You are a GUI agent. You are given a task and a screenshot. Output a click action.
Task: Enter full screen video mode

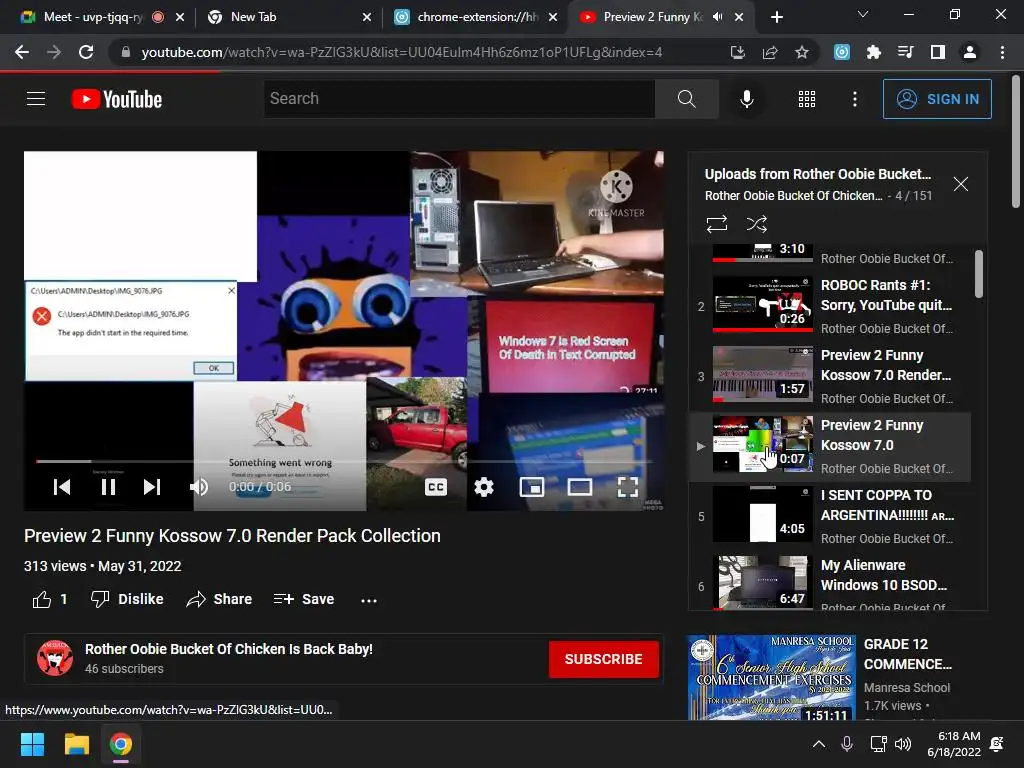click(x=628, y=487)
